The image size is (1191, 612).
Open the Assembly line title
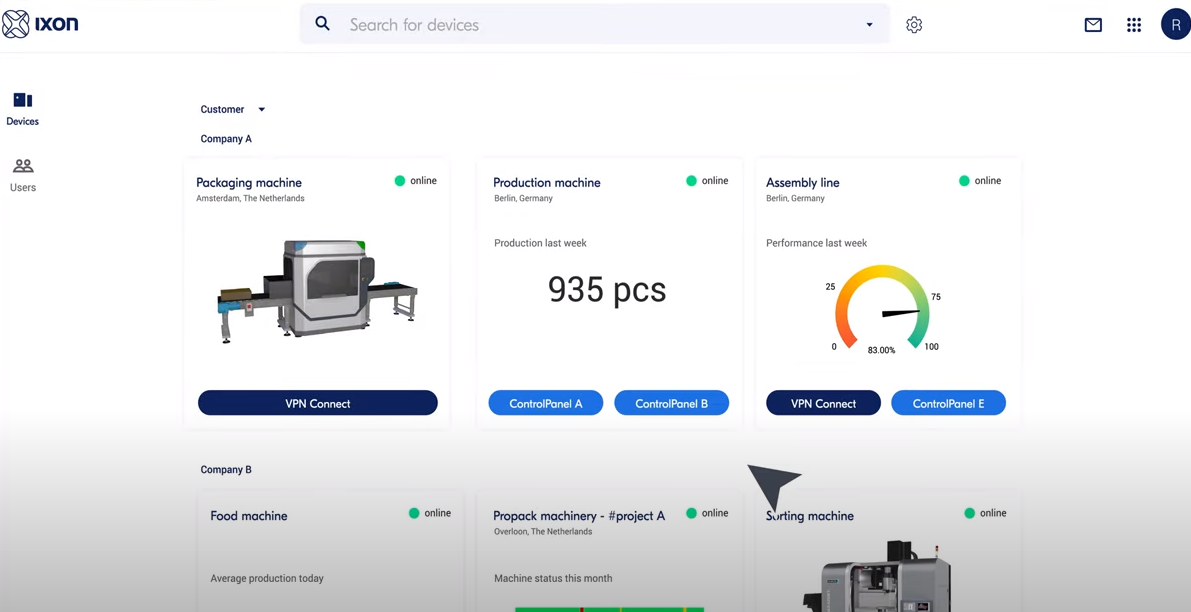pyautogui.click(x=803, y=182)
